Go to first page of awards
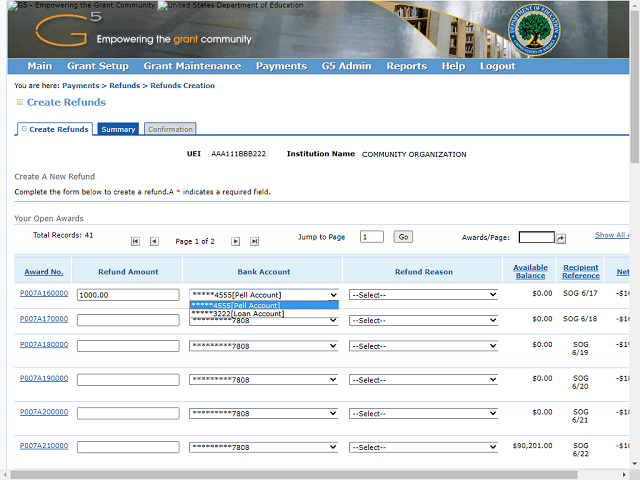Image resolution: width=640 pixels, height=480 pixels. pos(136,241)
